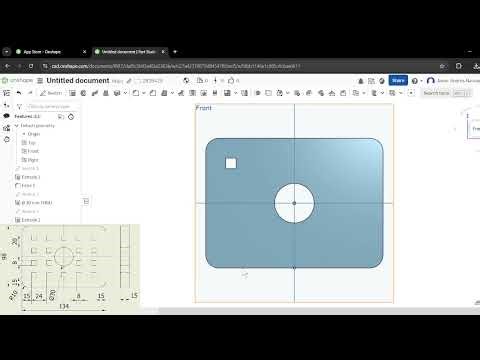
Task: Select the Draft tool icon
Action: coord(164,93)
